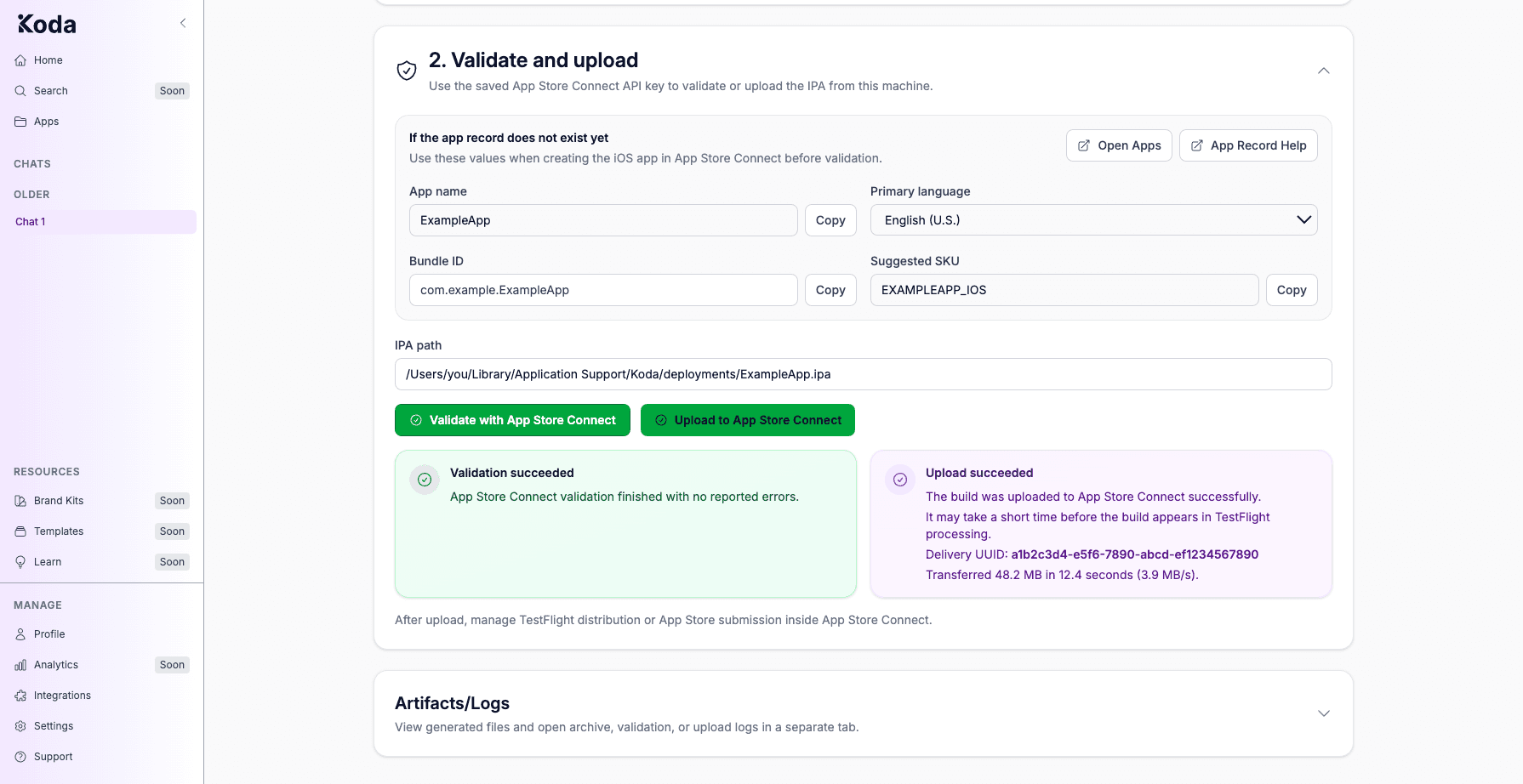Viewport: 1523px width, 784px height.
Task: Click Validate with App Store Connect
Action: (x=512, y=420)
